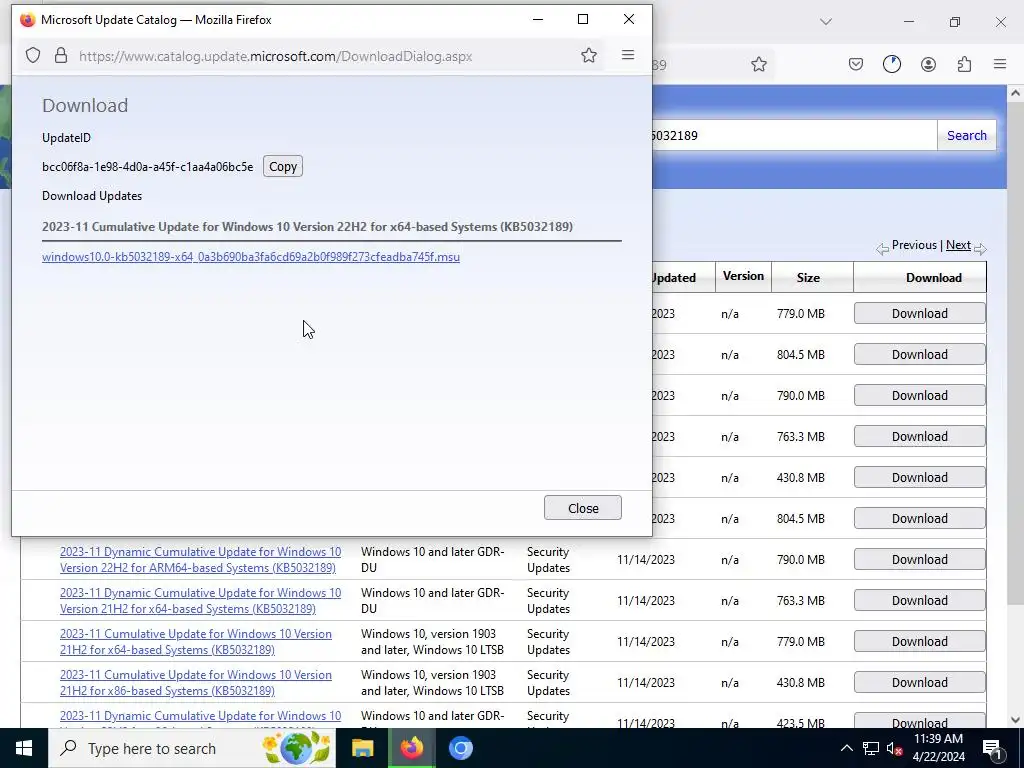Image resolution: width=1024 pixels, height=768 pixels.
Task: Click the Previous results link
Action: 914,245
